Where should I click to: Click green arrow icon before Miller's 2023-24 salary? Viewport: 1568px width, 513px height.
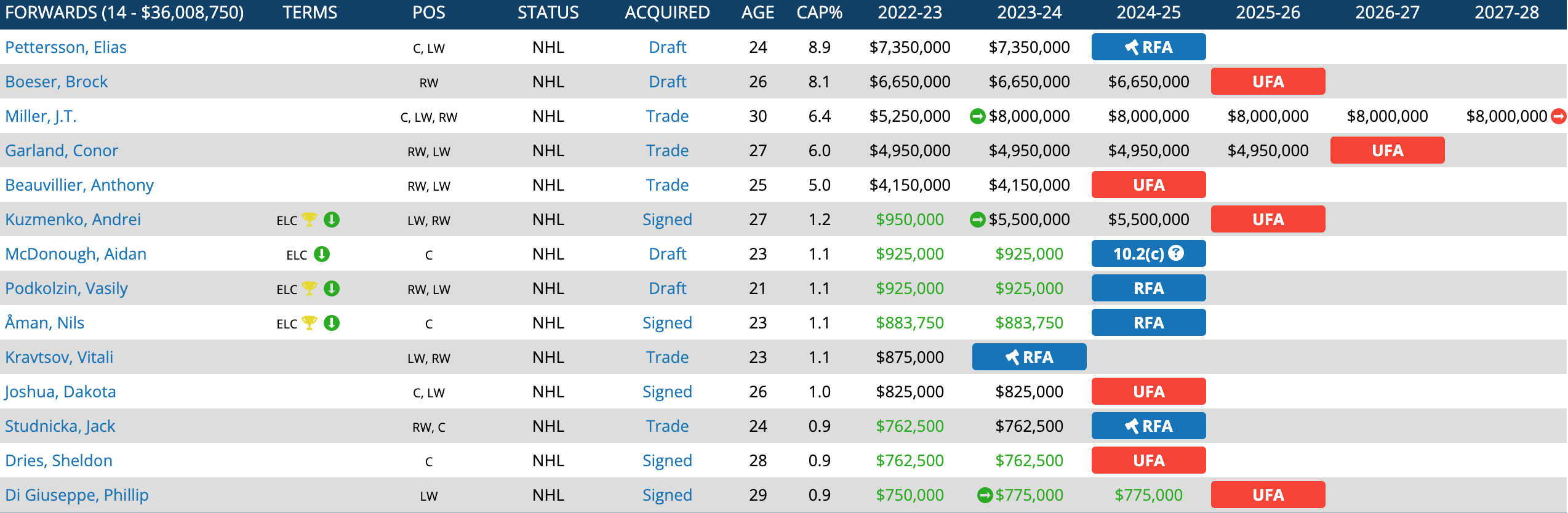coord(977,116)
